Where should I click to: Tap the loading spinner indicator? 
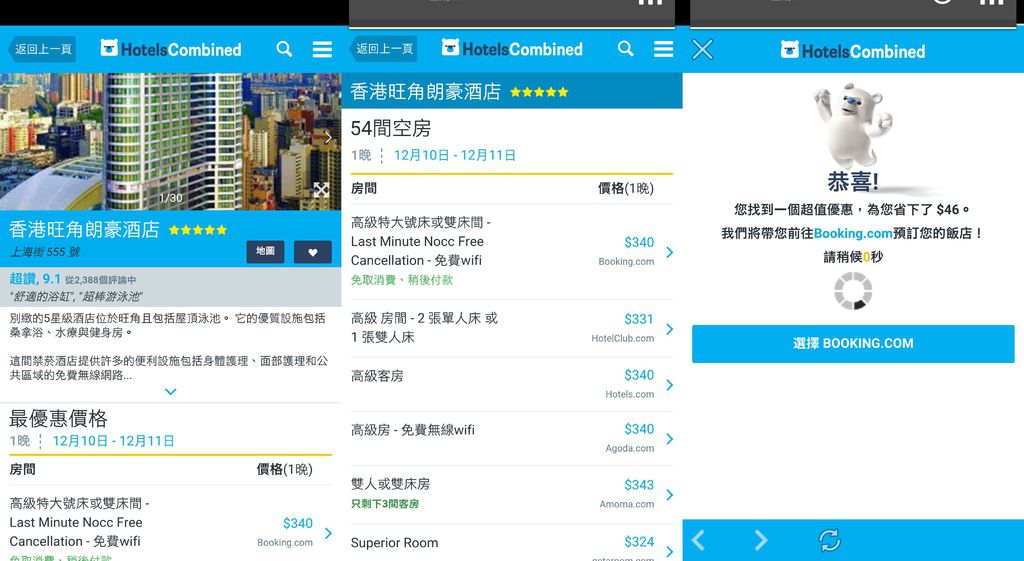(x=854, y=291)
